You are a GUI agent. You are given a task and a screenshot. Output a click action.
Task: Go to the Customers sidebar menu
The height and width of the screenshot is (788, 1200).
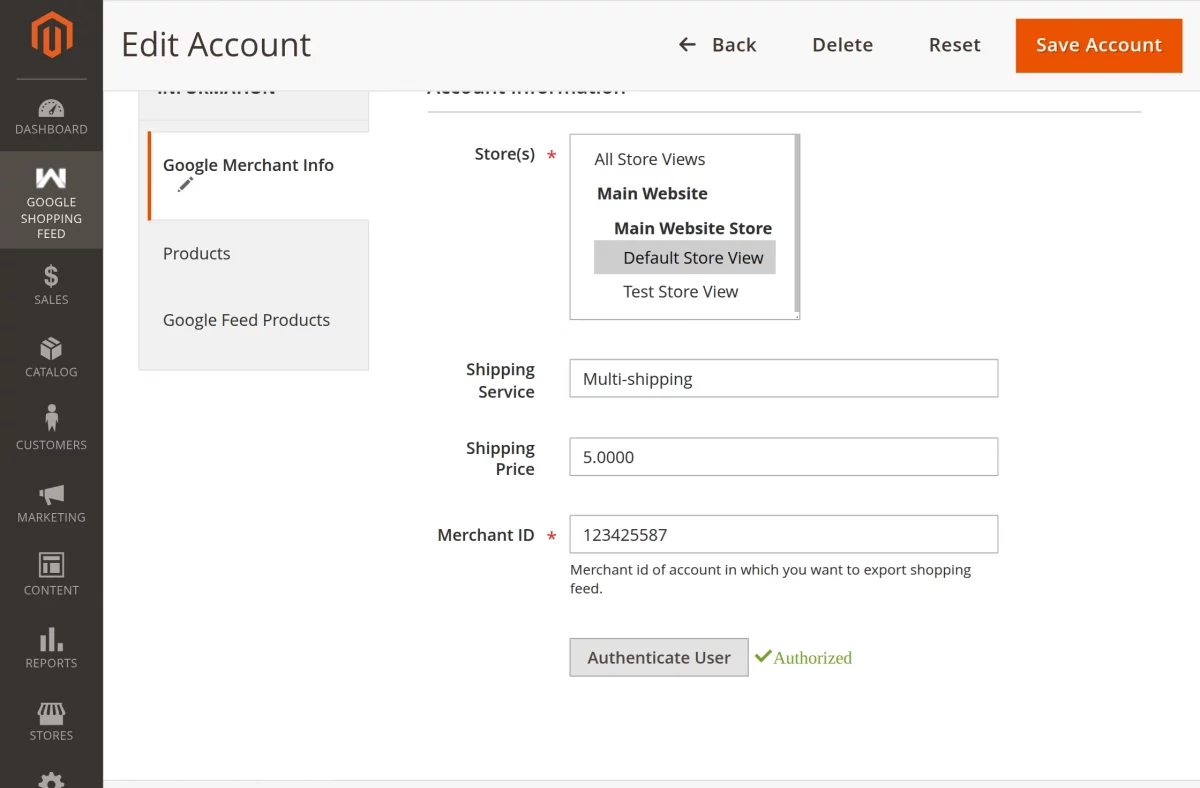[51, 429]
